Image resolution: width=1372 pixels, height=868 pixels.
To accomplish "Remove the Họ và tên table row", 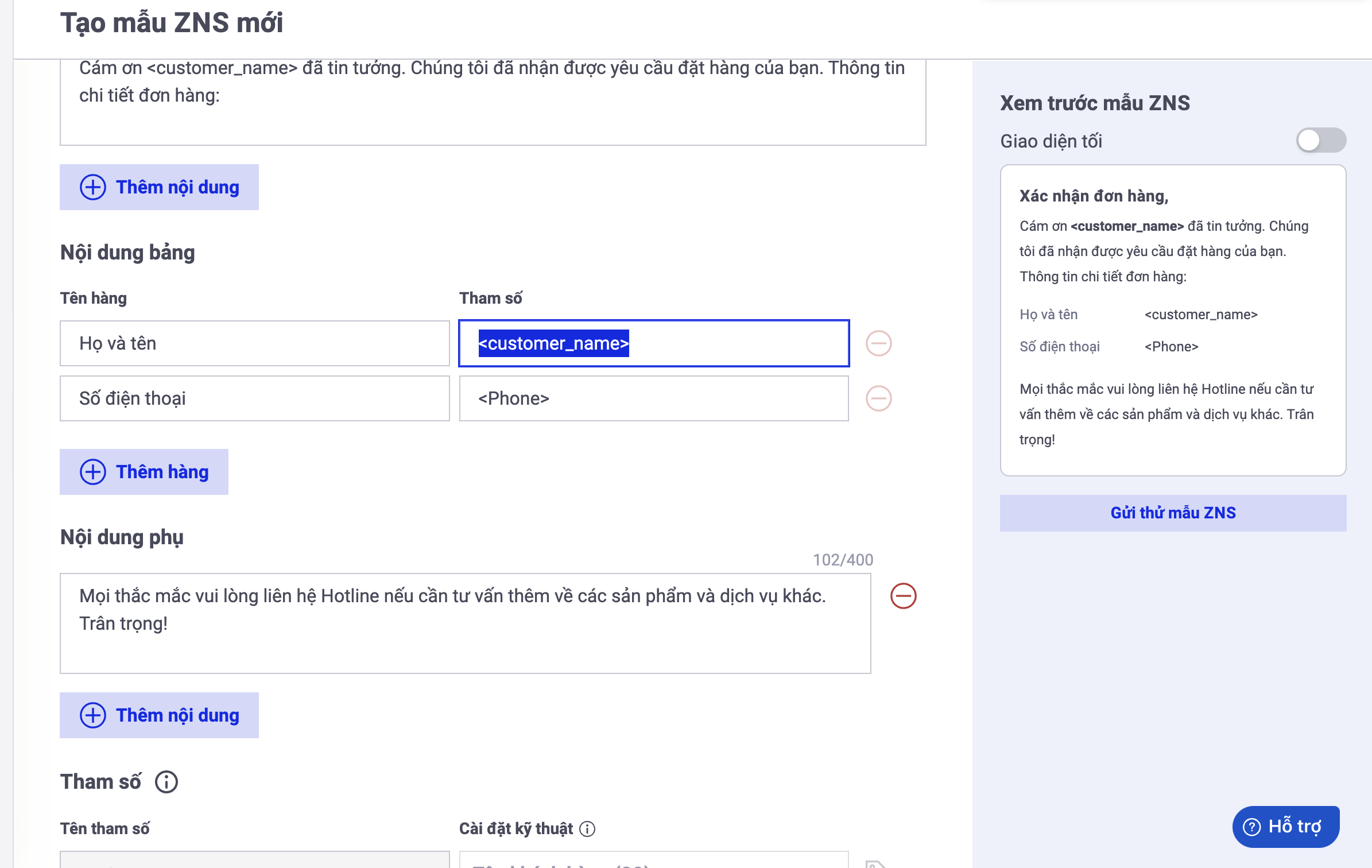I will pos(878,343).
